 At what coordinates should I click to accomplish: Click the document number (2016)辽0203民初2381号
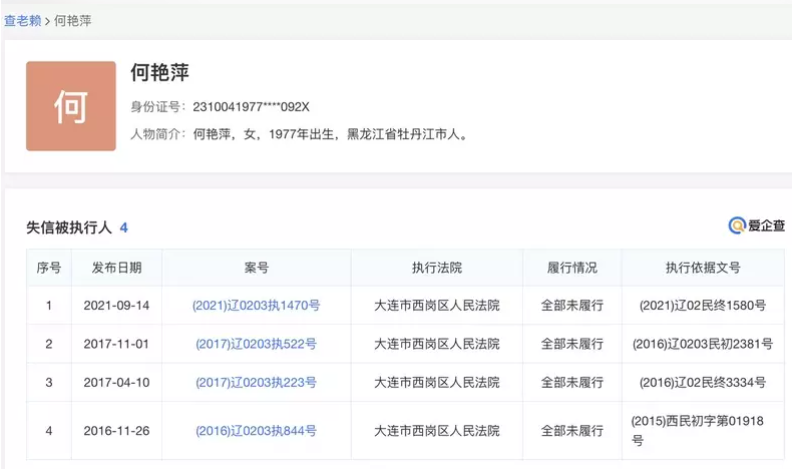(x=703, y=344)
